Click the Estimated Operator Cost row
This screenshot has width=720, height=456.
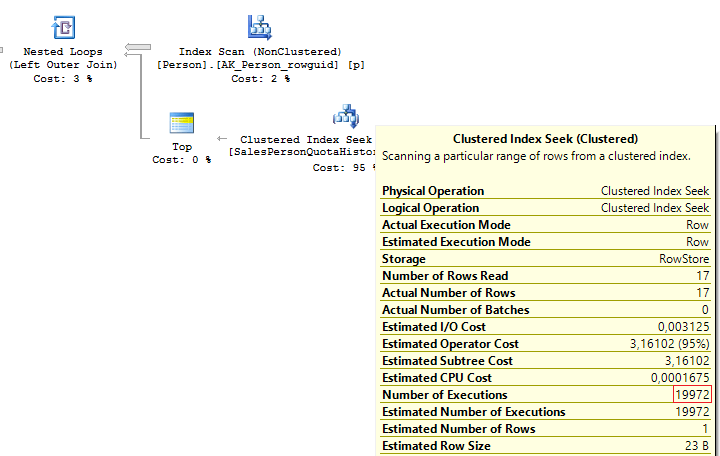coord(546,343)
